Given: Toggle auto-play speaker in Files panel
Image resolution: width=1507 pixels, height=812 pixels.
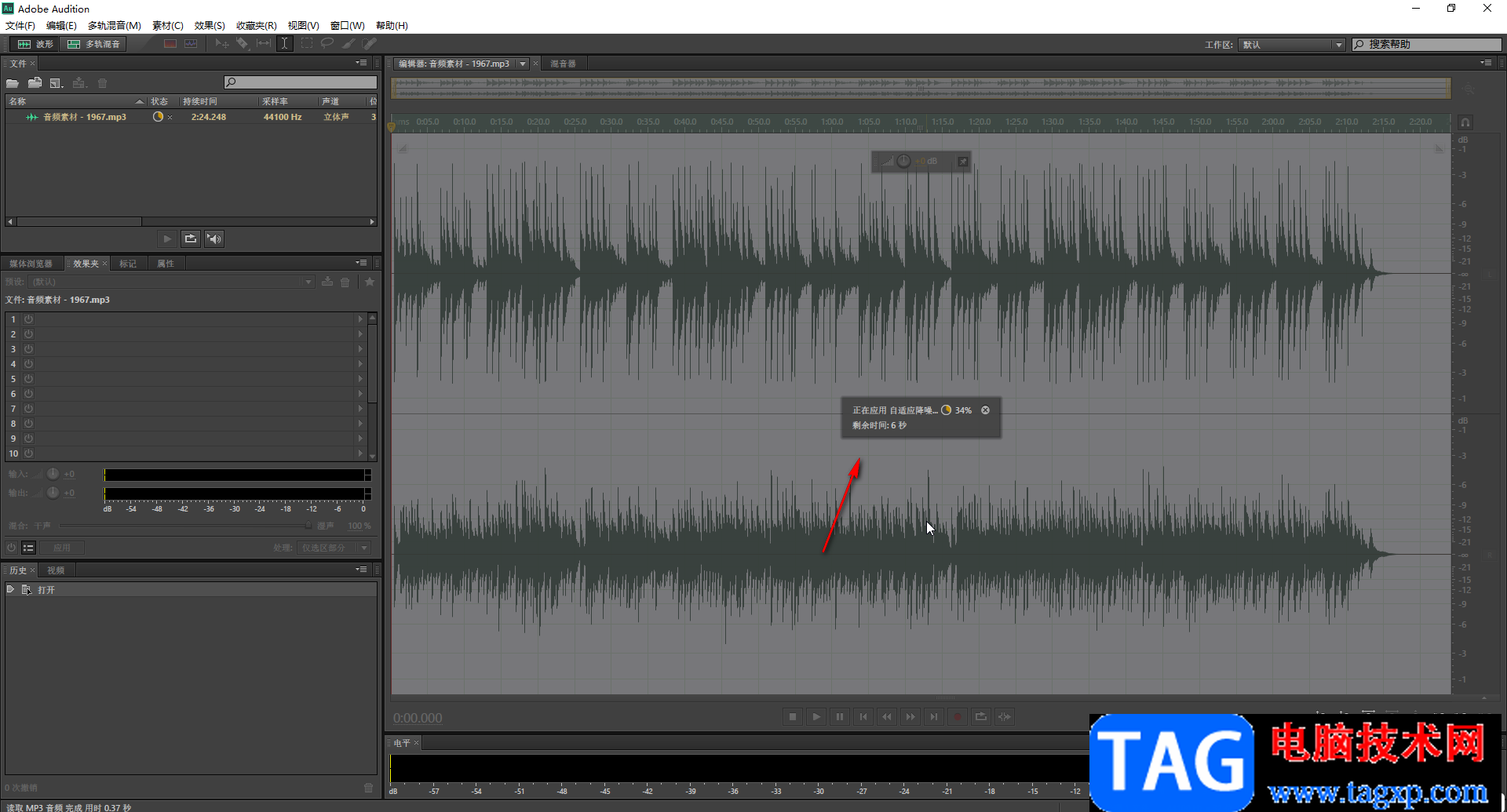Looking at the screenshot, I should 214,239.
